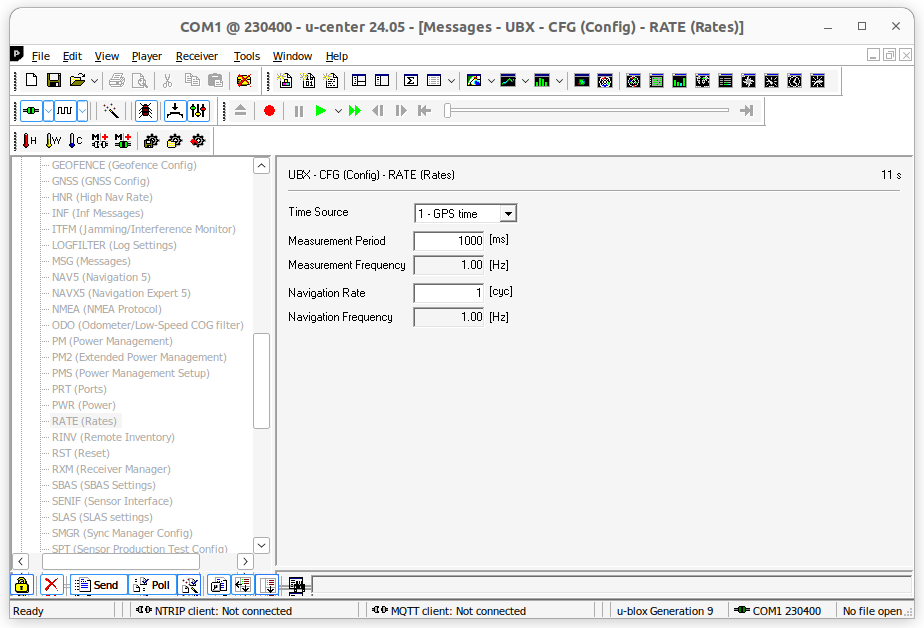Click the Save icon in toolbar
Viewport: 924px width, 628px height.
54,80
